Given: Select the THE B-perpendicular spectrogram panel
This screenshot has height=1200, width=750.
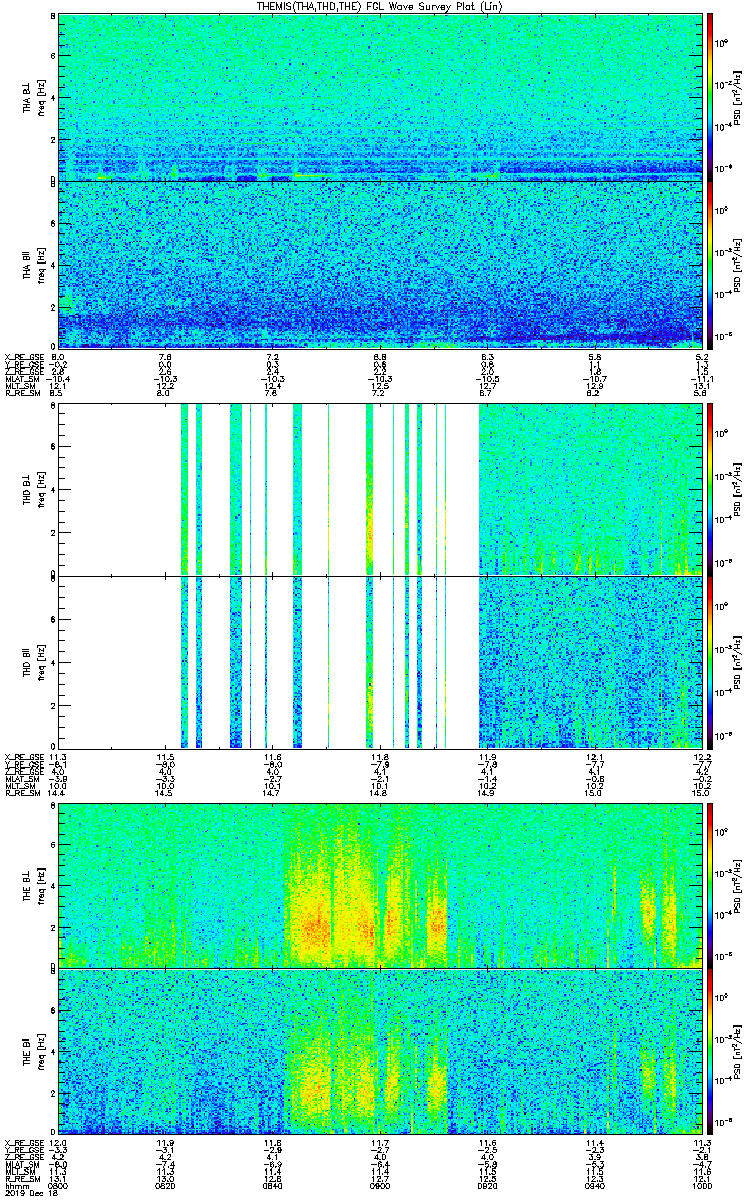Looking at the screenshot, I should (x=379, y=884).
